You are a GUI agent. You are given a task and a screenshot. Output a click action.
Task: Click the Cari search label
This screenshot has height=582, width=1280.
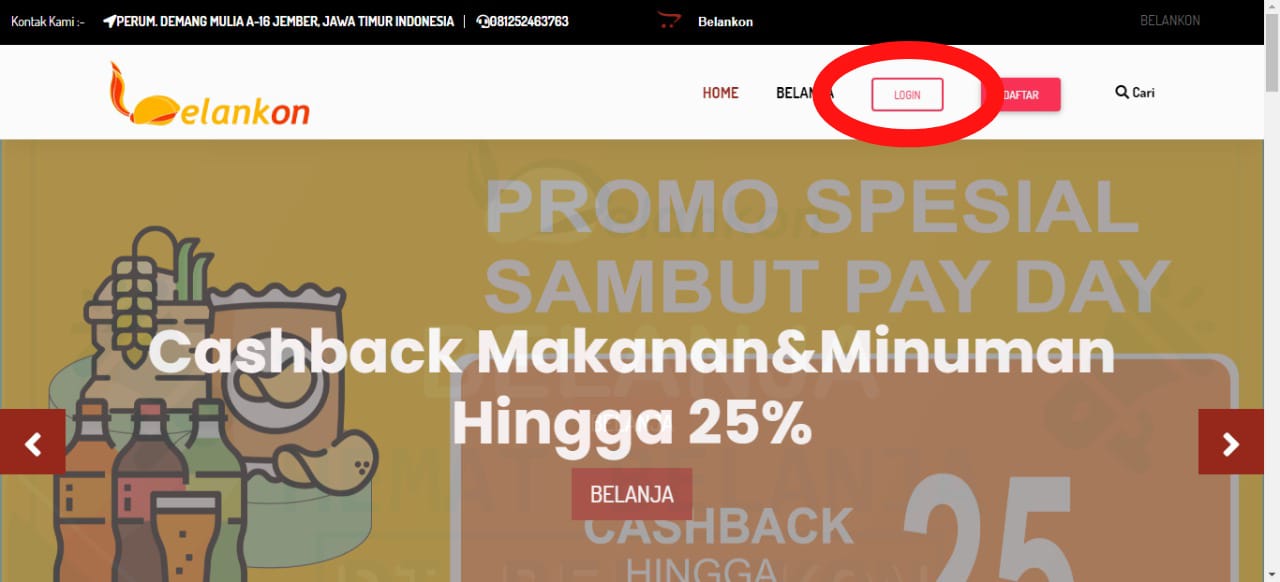click(1143, 92)
